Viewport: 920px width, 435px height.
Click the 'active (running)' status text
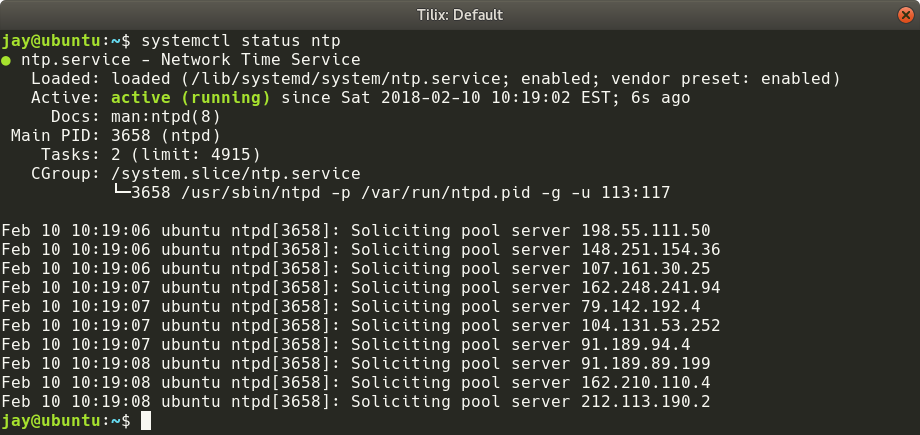[191, 97]
